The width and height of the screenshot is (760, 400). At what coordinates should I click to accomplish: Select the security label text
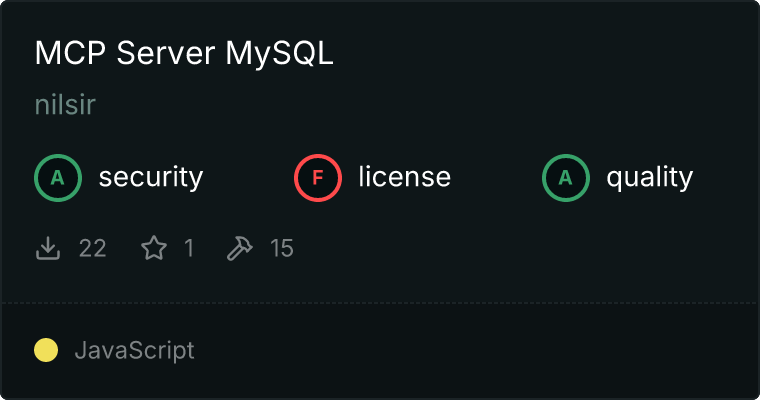[x=151, y=177]
